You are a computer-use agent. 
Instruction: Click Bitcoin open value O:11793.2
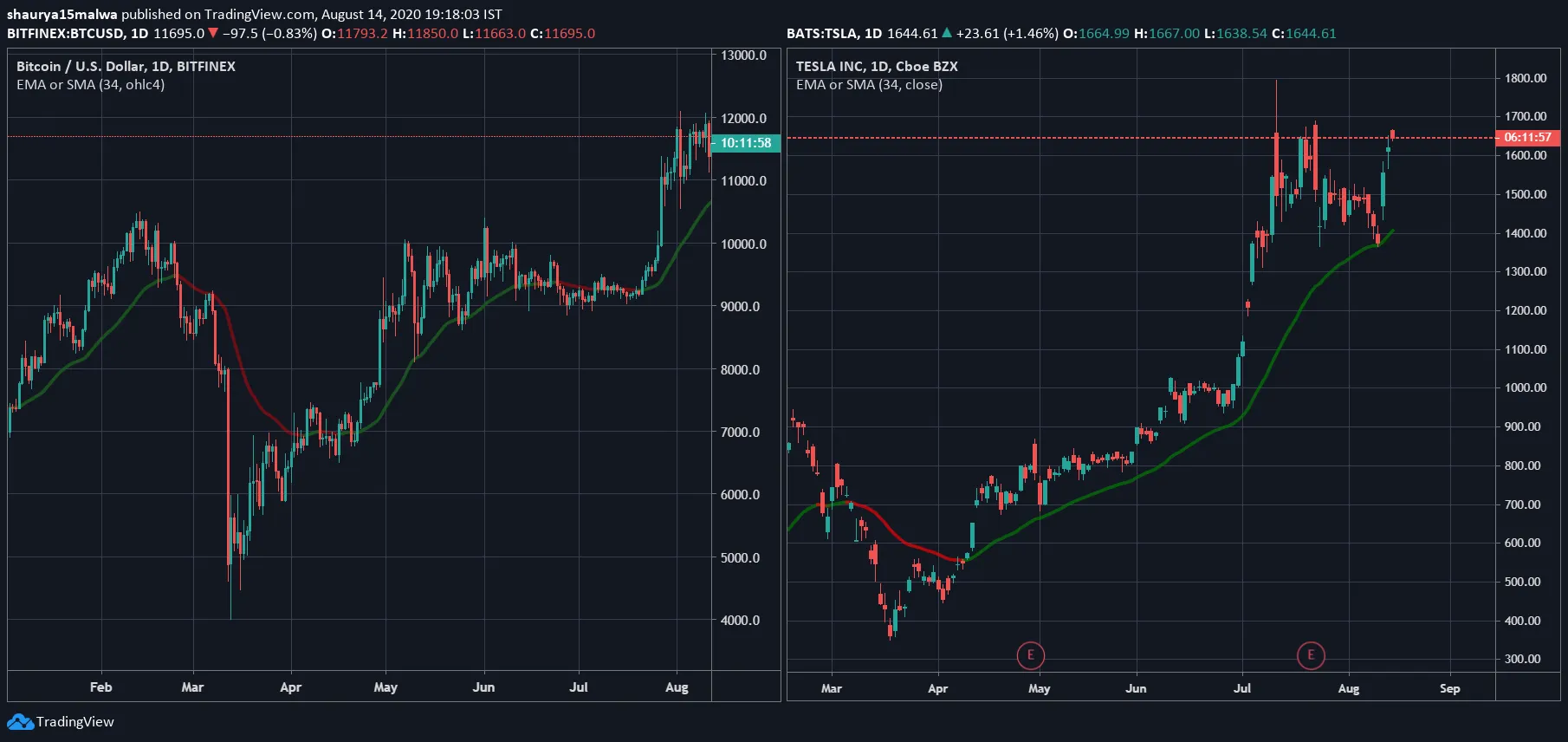(x=354, y=34)
